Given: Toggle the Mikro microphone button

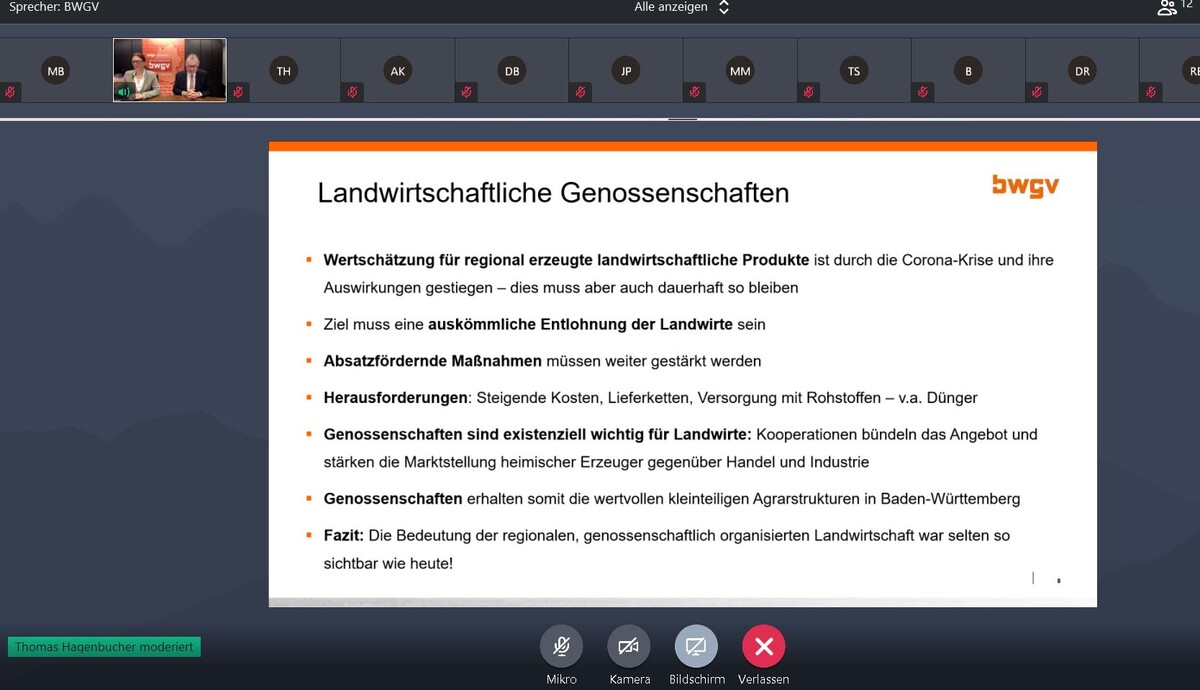Looking at the screenshot, I should (561, 647).
